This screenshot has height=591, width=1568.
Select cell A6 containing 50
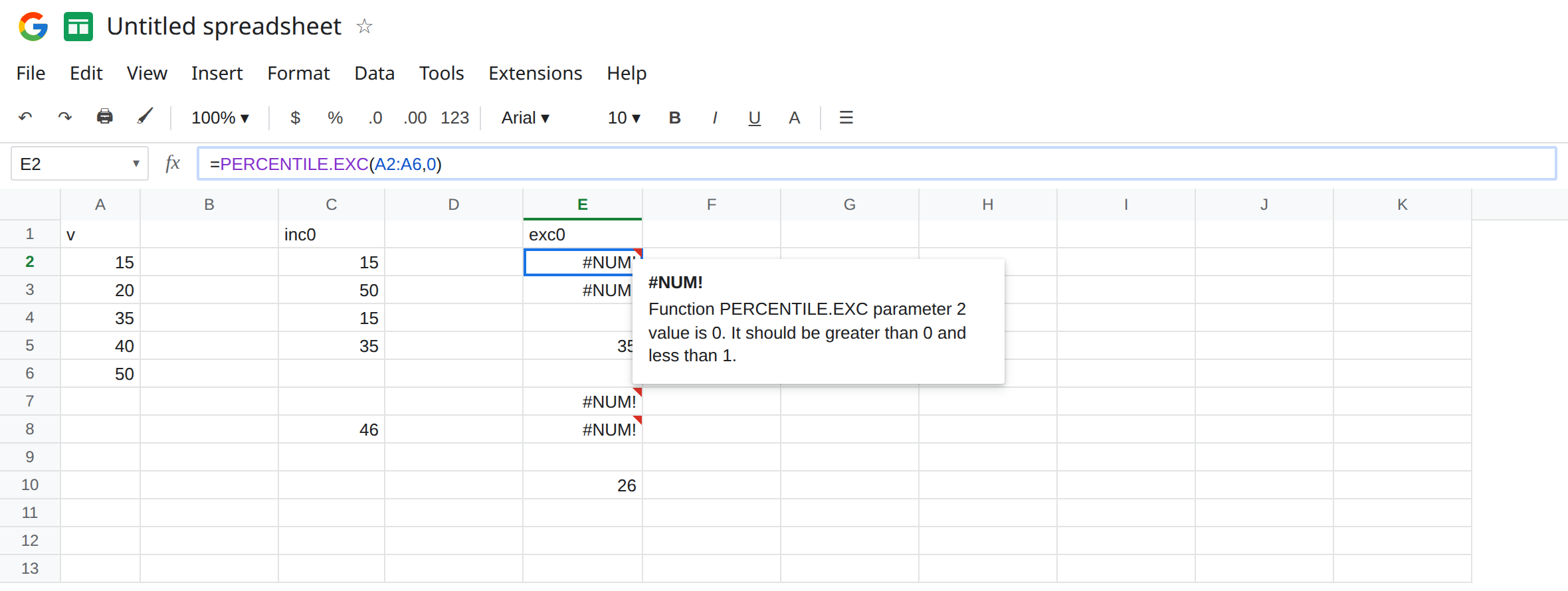[100, 373]
